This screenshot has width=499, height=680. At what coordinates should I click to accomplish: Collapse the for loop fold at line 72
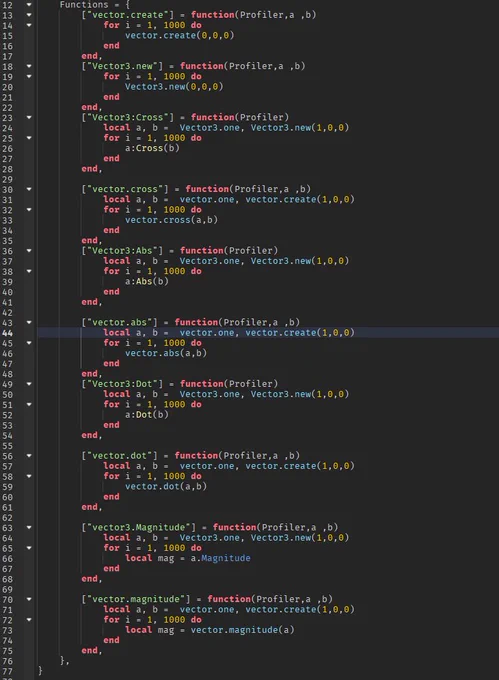pos(29,620)
